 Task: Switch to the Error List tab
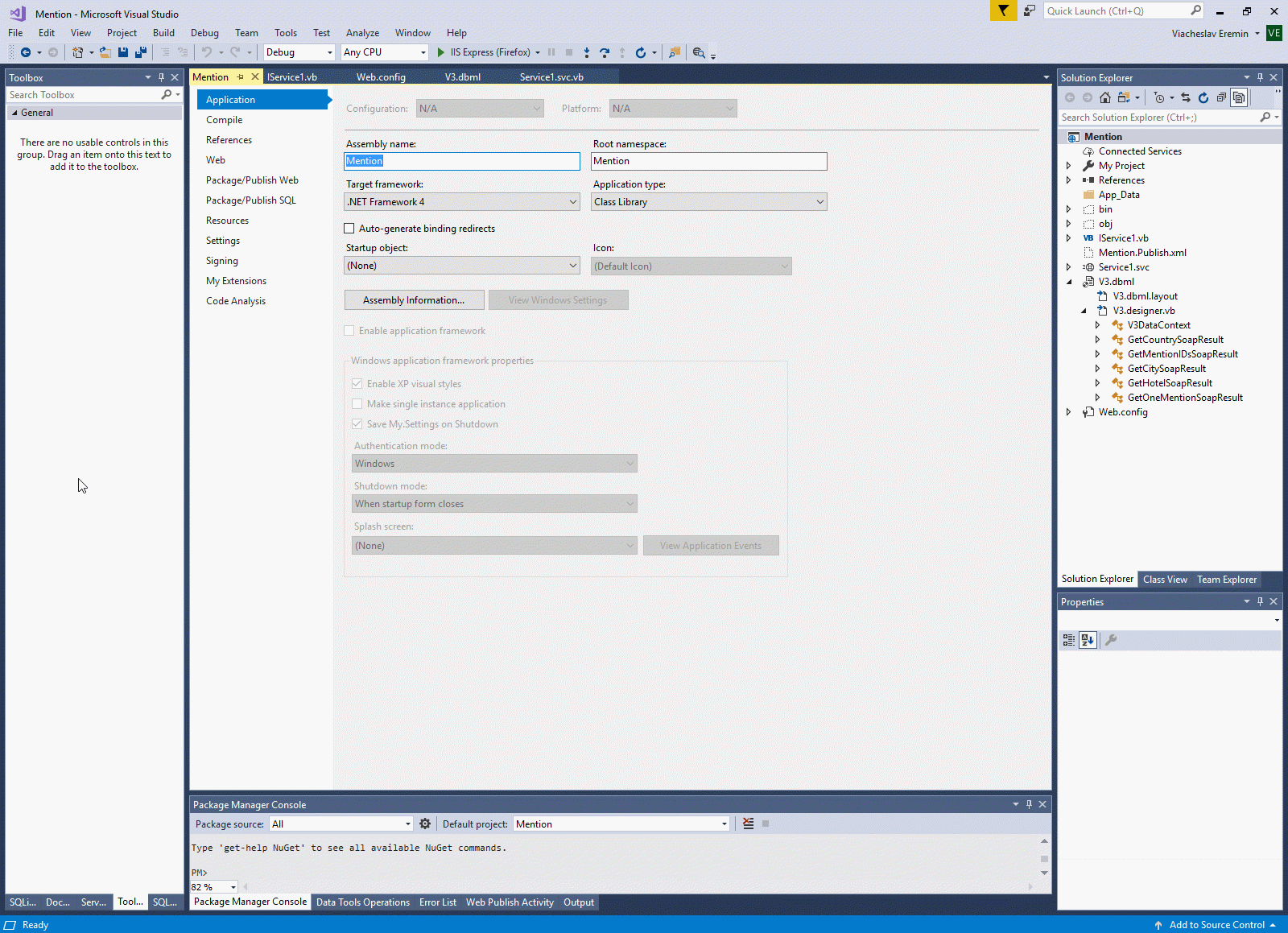click(x=438, y=902)
